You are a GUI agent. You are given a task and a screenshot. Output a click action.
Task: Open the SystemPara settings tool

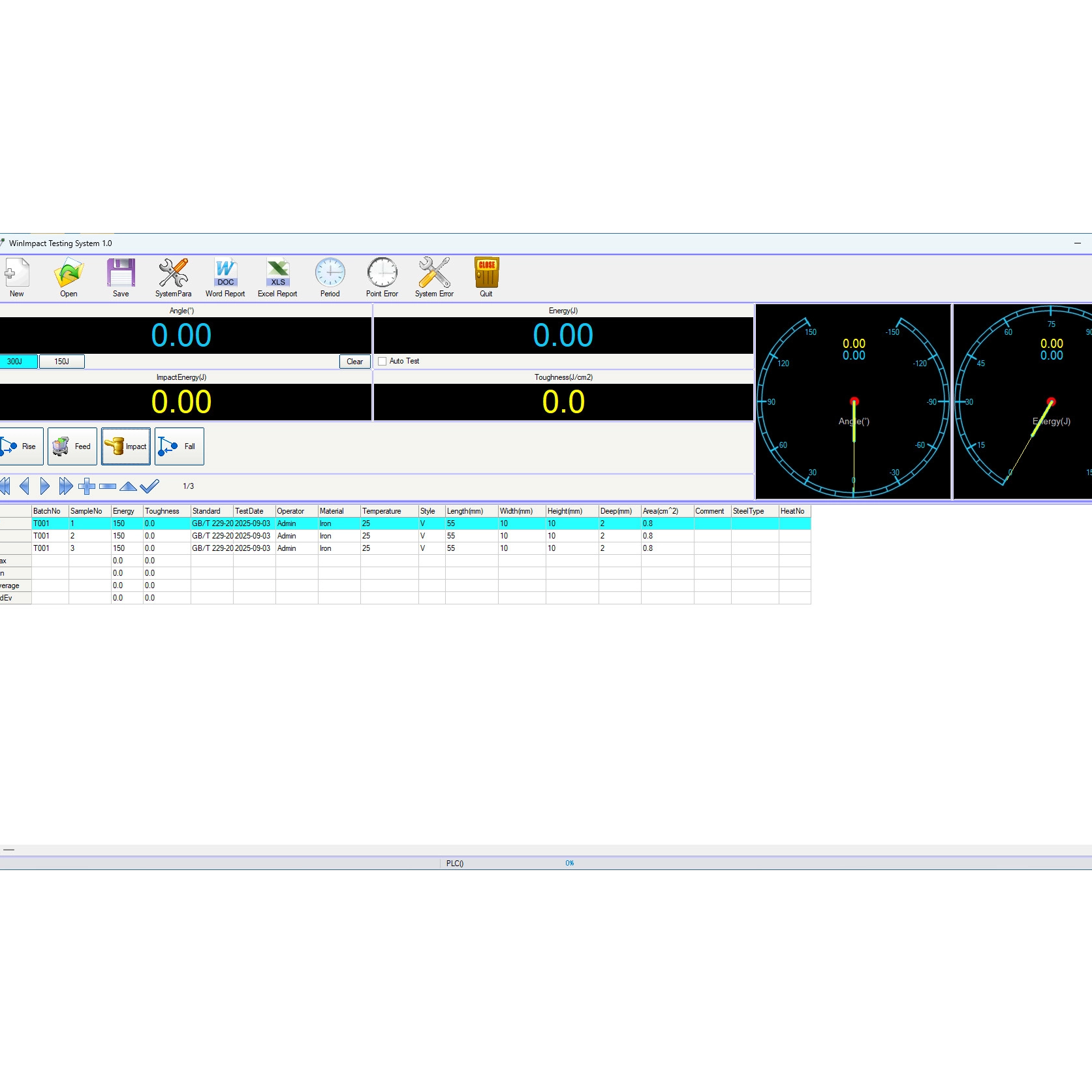pos(173,277)
